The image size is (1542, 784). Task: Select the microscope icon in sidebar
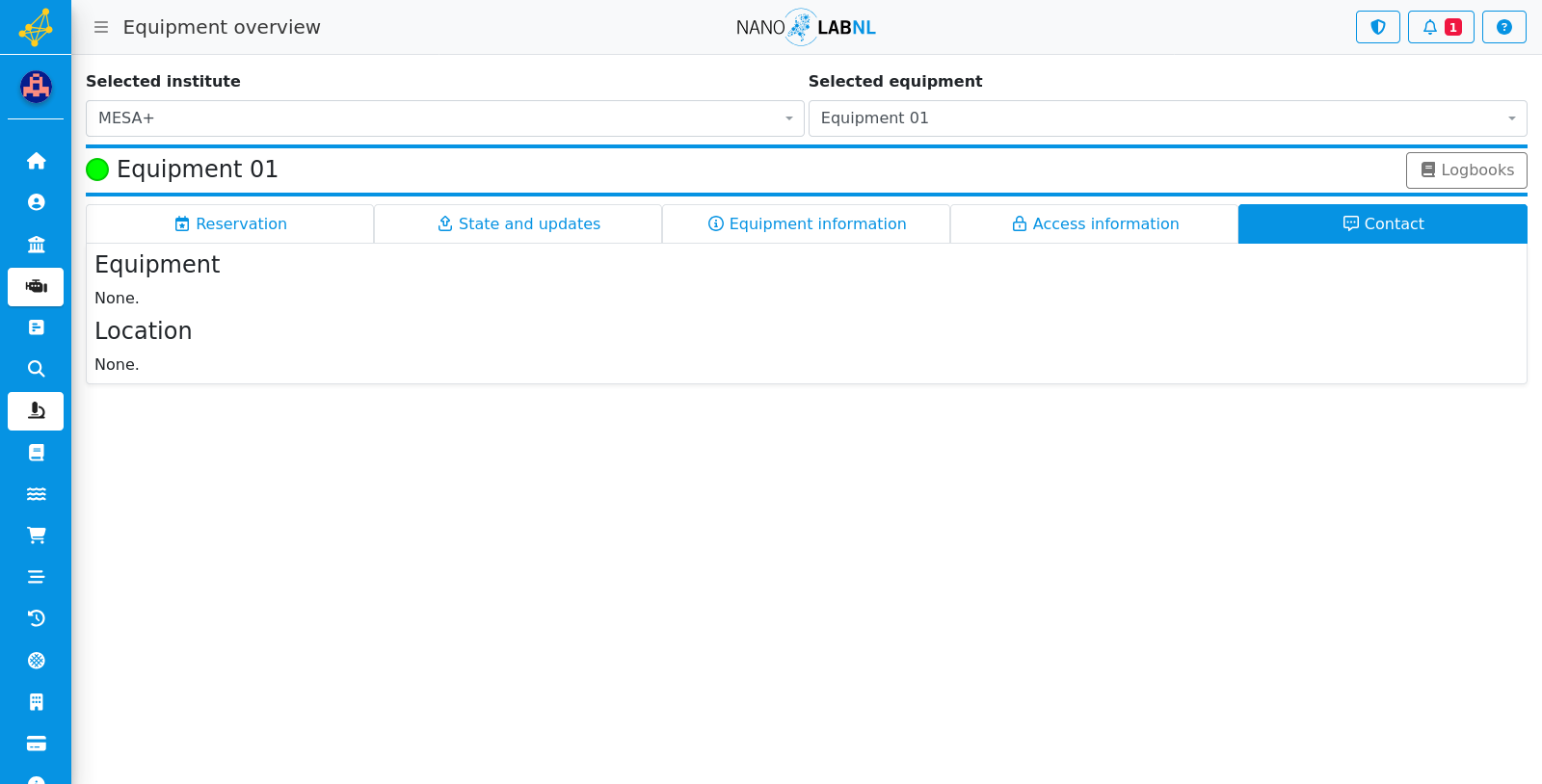36,411
